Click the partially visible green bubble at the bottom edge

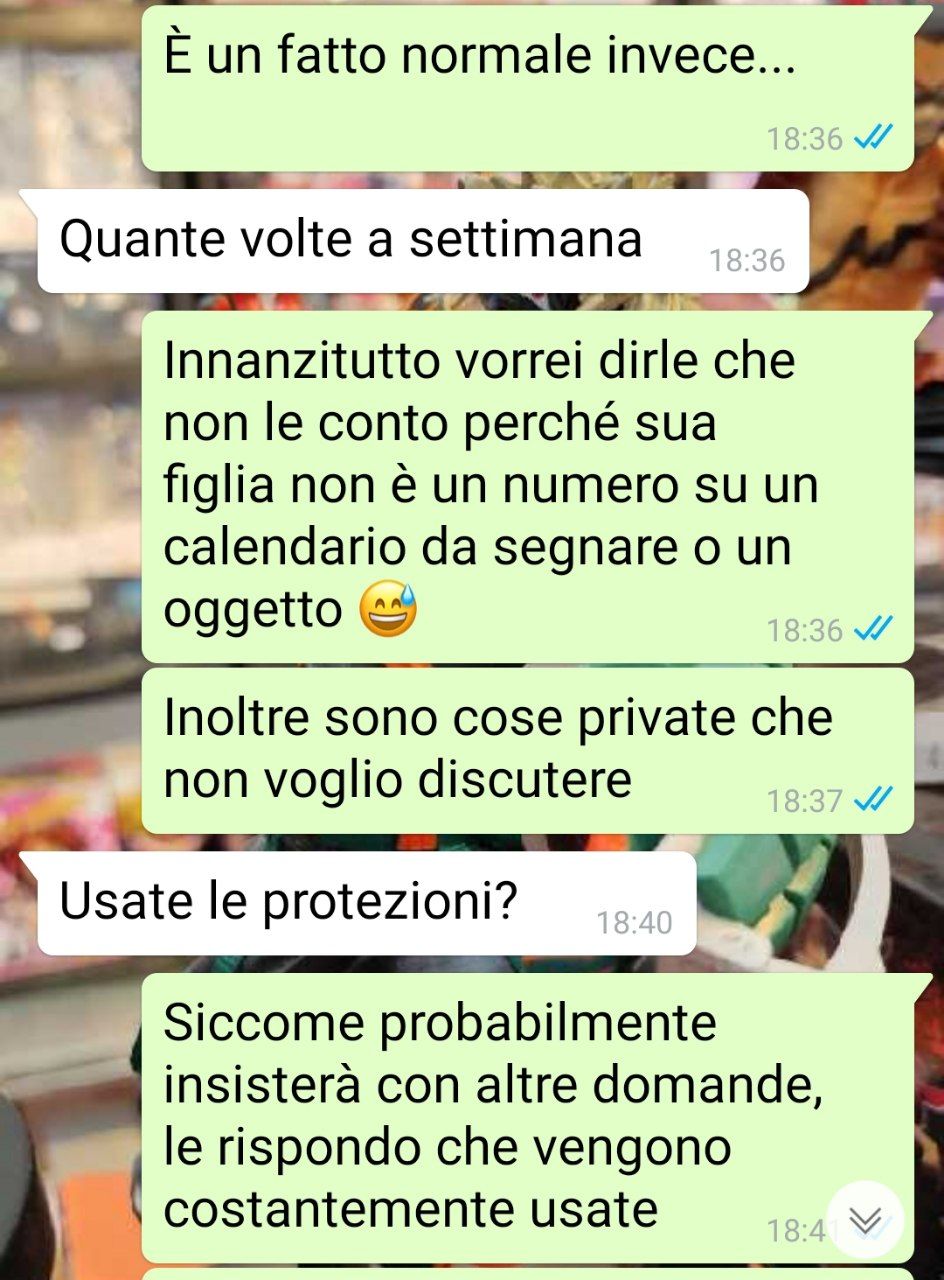528,1274
